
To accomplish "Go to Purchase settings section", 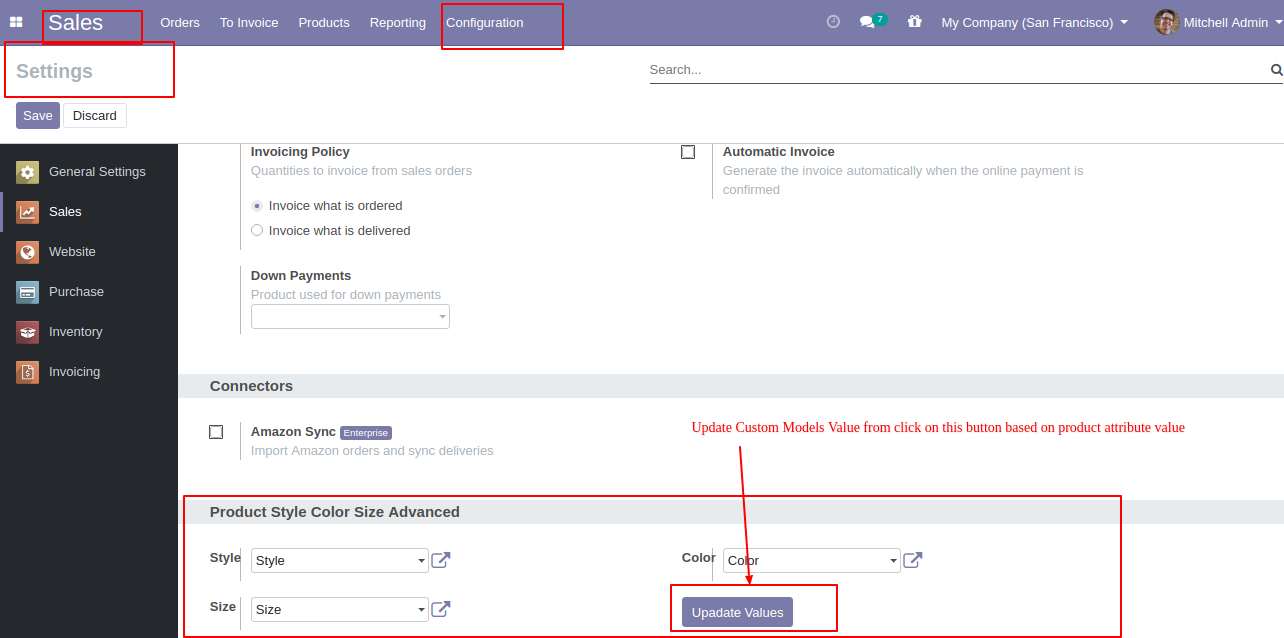I will [x=76, y=292].
